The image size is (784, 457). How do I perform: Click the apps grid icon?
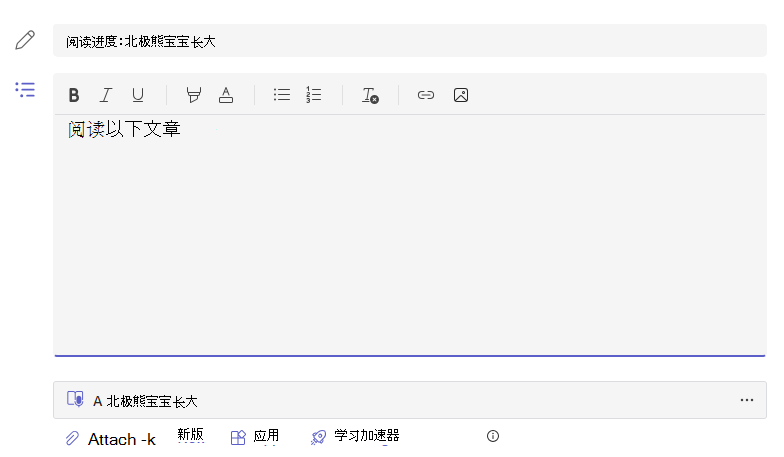click(238, 438)
